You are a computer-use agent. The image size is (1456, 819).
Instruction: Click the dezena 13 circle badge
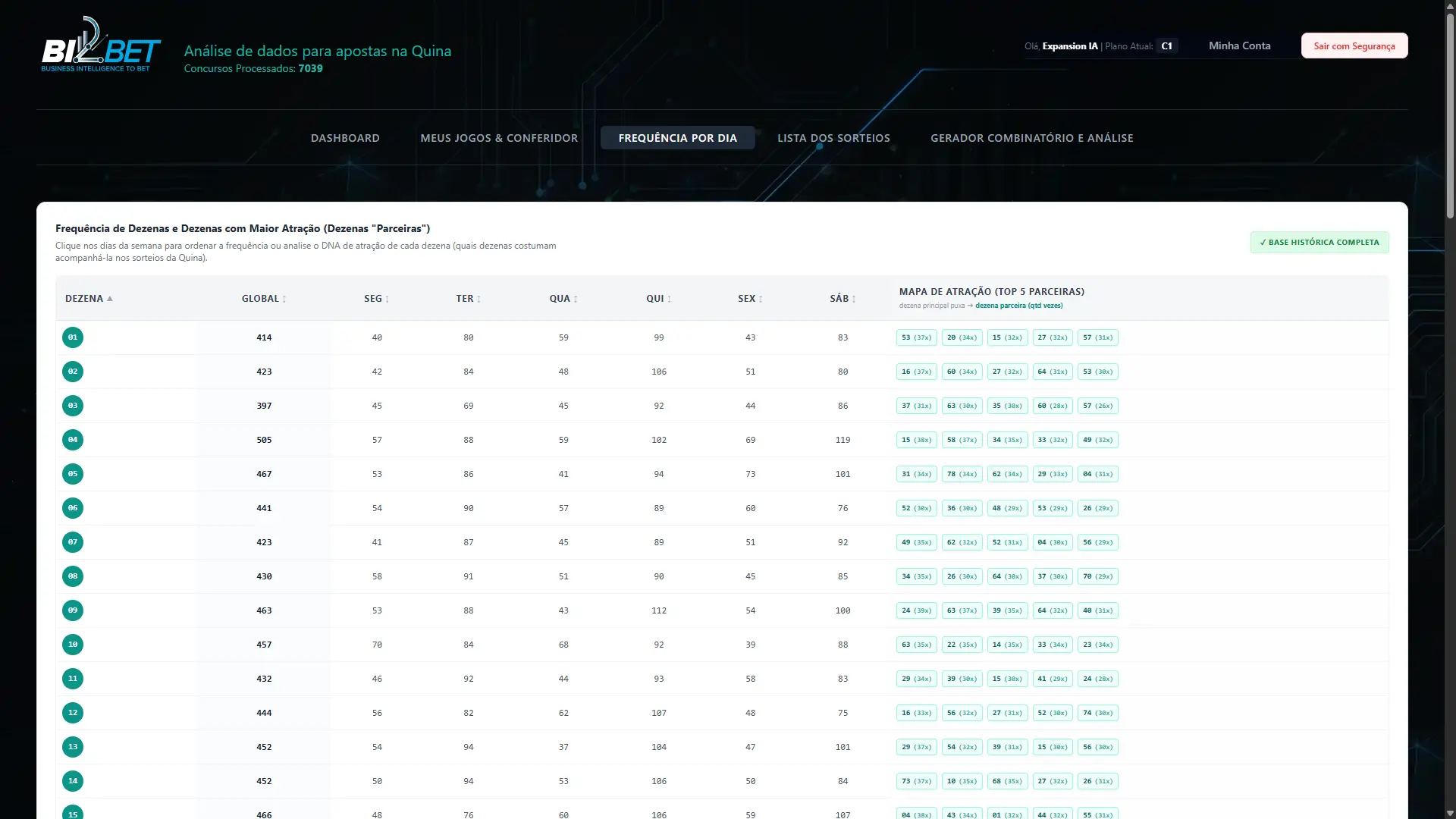73,747
